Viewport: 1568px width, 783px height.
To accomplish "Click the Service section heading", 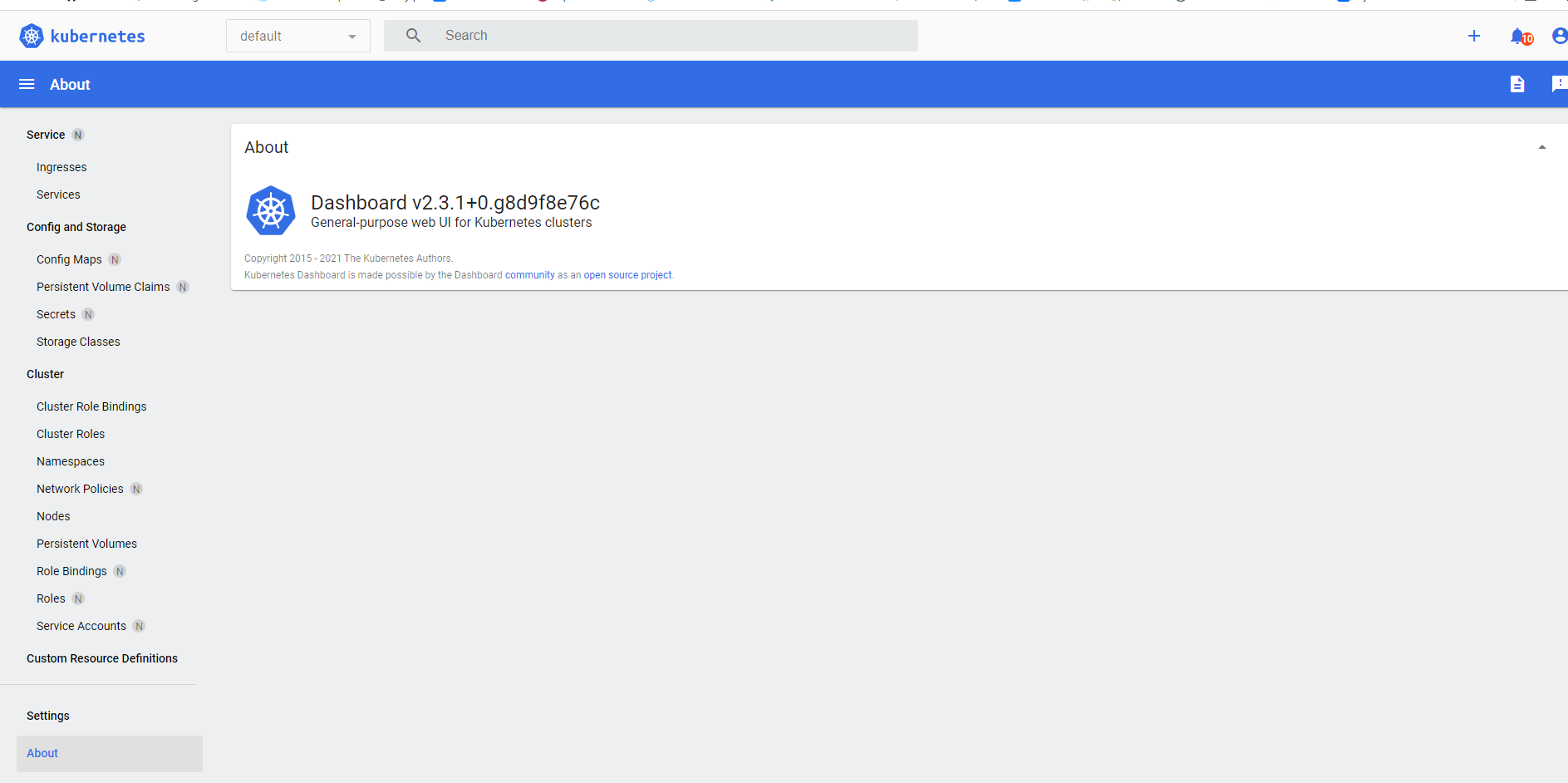I will [x=46, y=135].
